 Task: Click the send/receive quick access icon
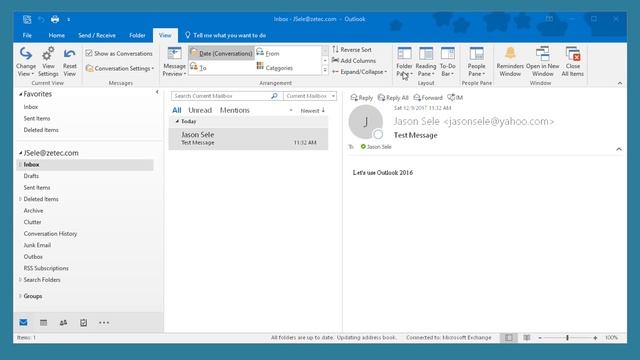click(x=27, y=19)
